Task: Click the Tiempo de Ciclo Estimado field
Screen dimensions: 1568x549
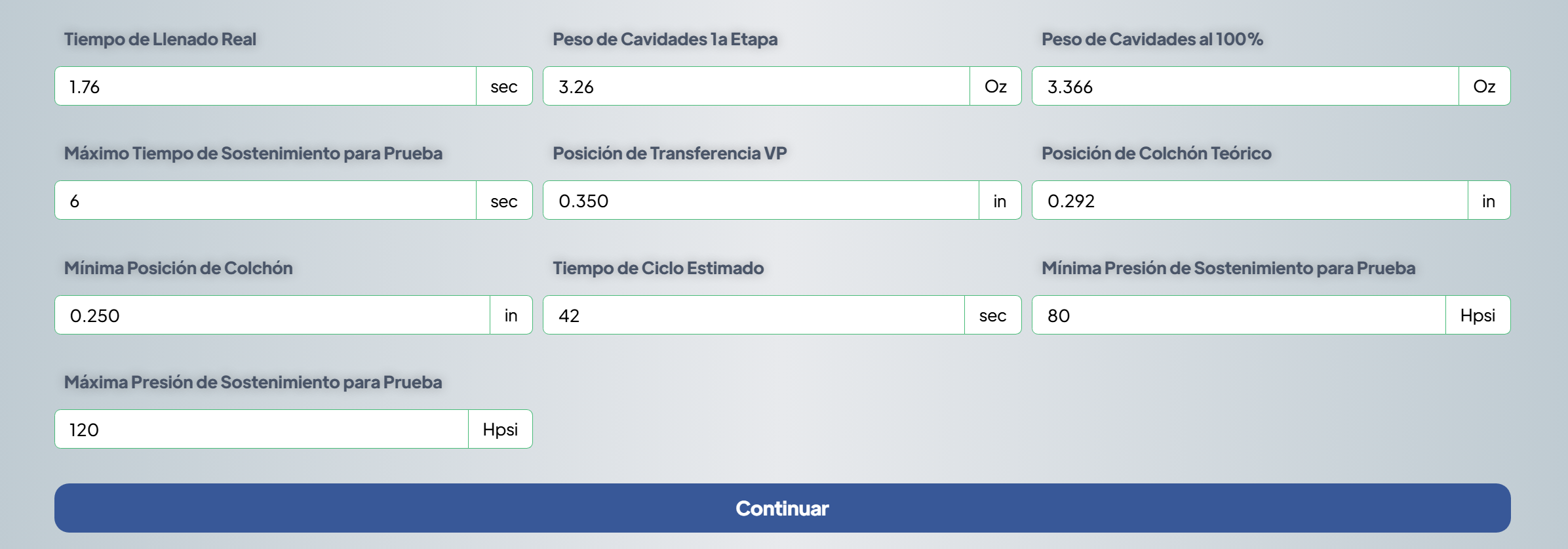Action: [753, 315]
